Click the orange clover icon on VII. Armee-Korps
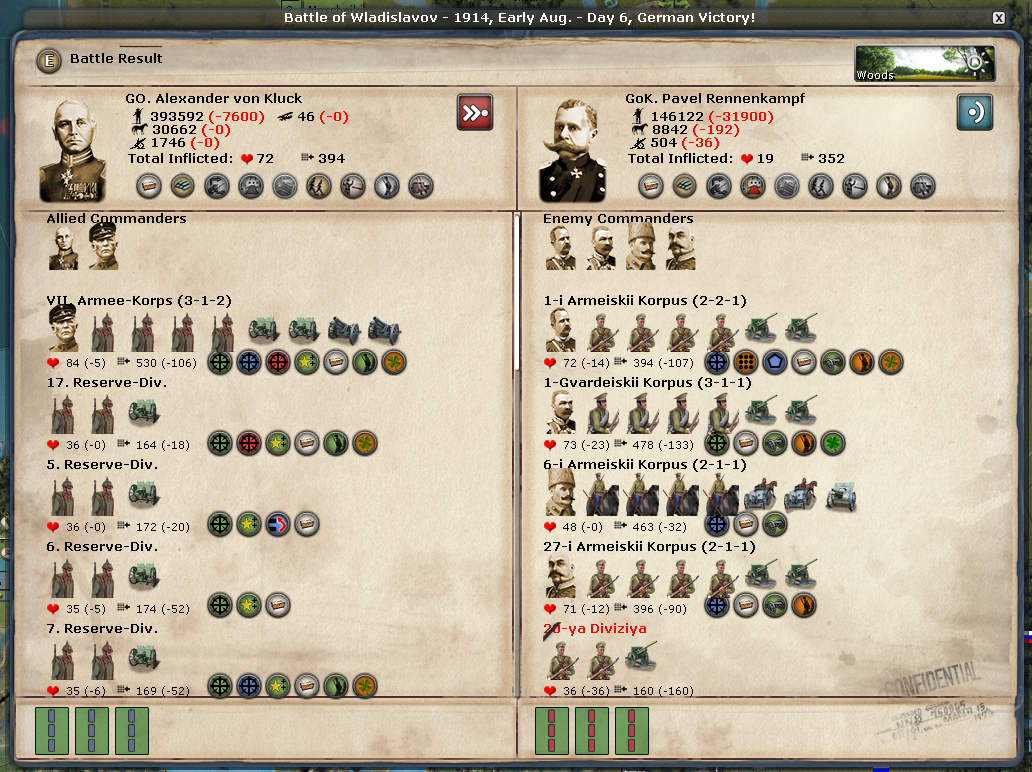 [394, 362]
